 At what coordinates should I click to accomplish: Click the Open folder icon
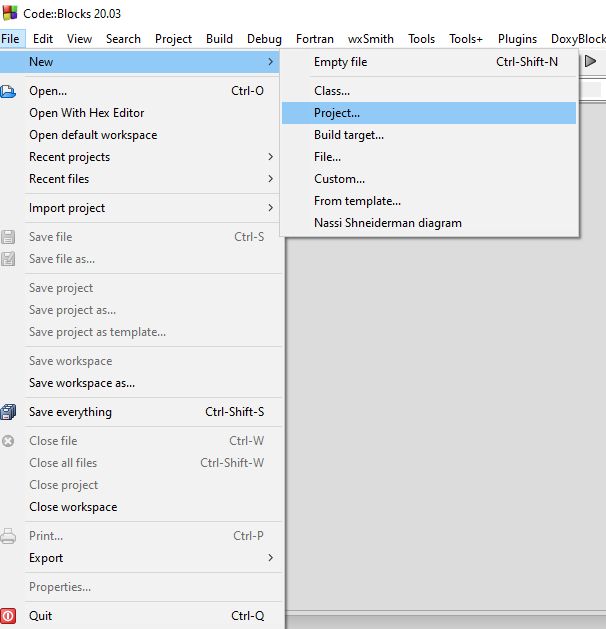8,91
